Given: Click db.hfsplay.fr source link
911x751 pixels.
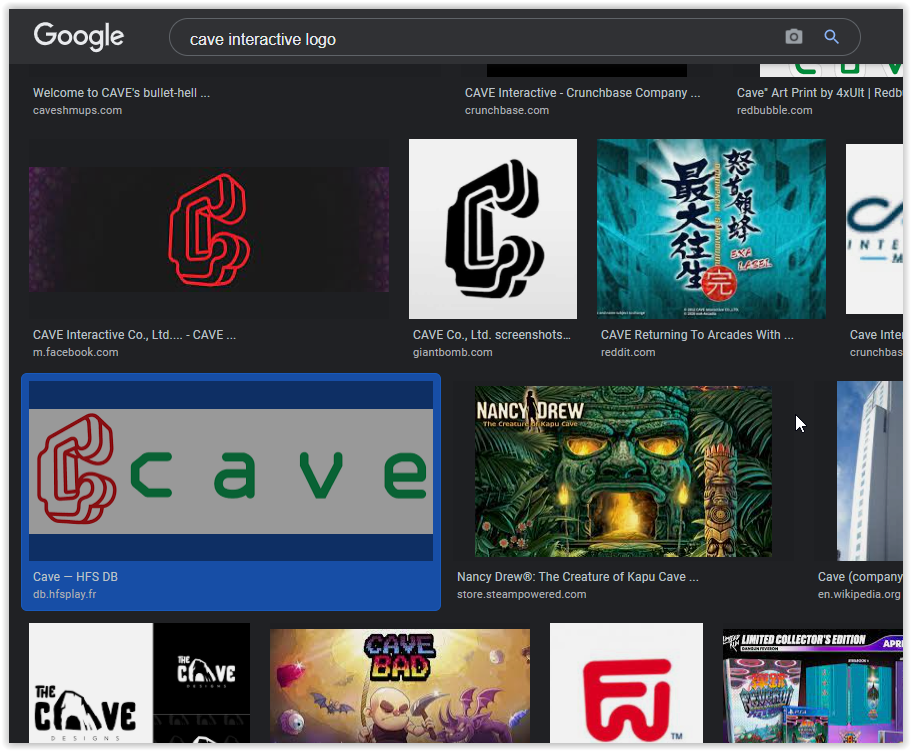Looking at the screenshot, I should pos(64,595).
